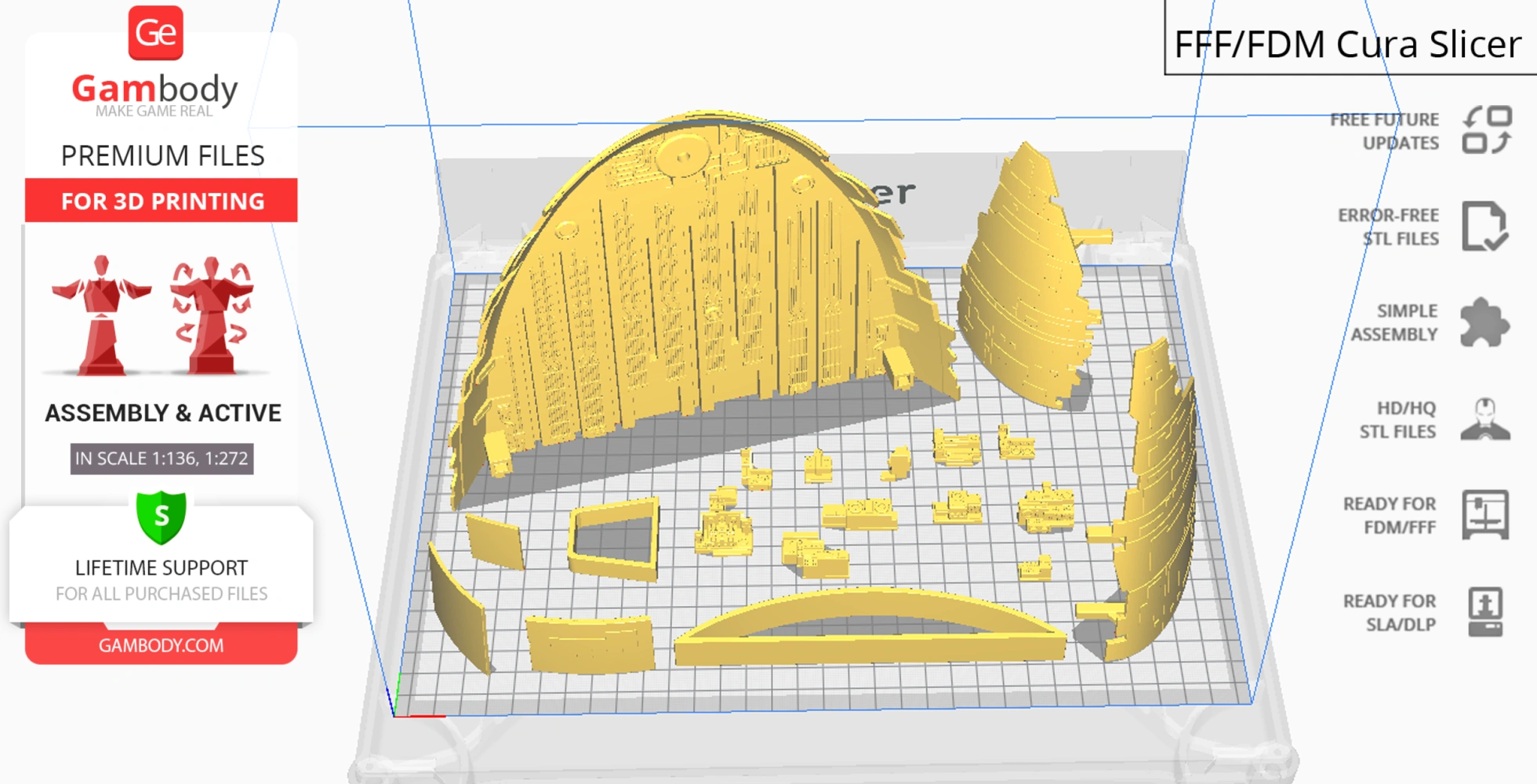Click the green Lifetime Support shield

161,517
